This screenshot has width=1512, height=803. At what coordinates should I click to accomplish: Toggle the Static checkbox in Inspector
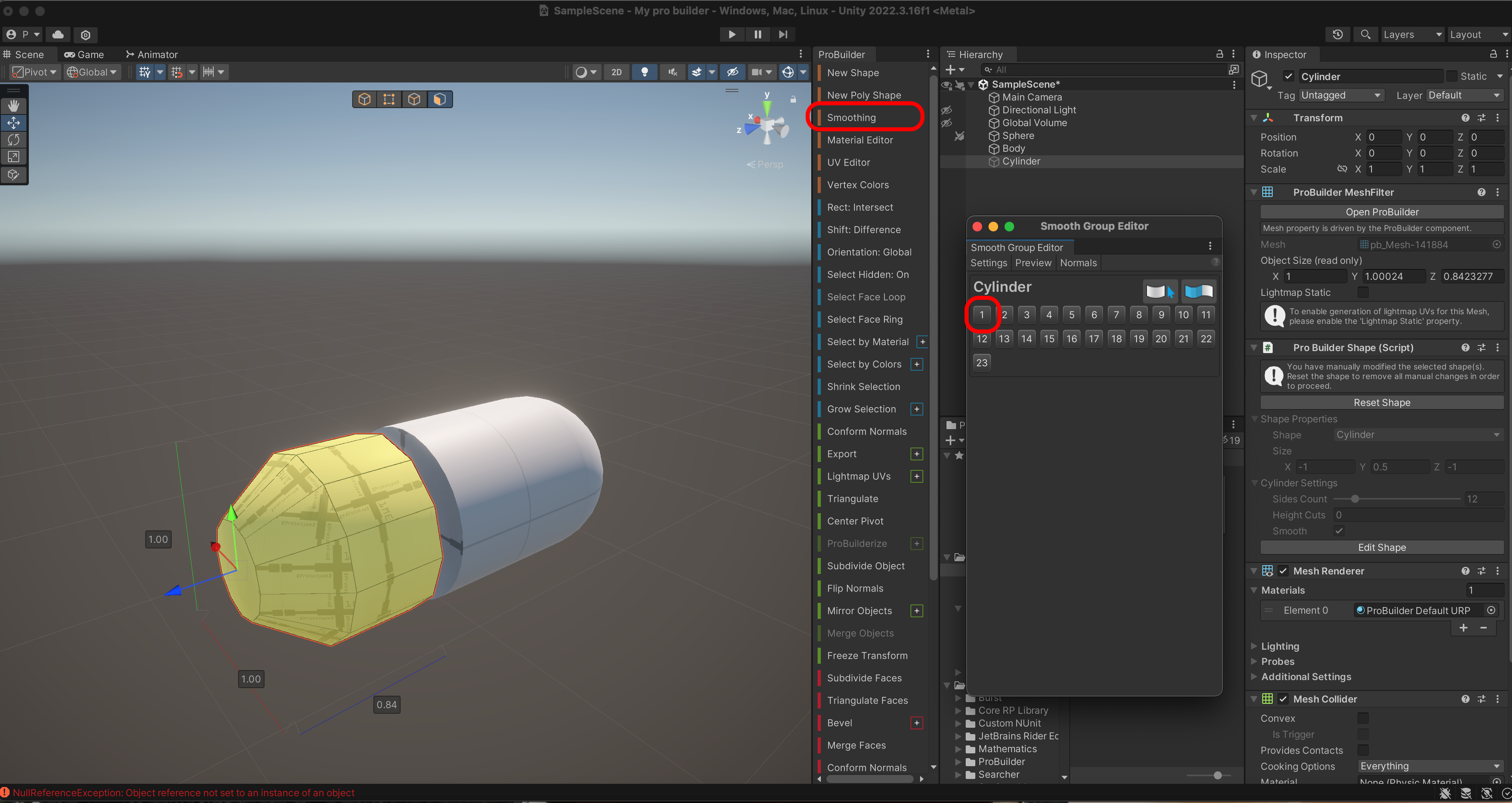tap(1452, 76)
